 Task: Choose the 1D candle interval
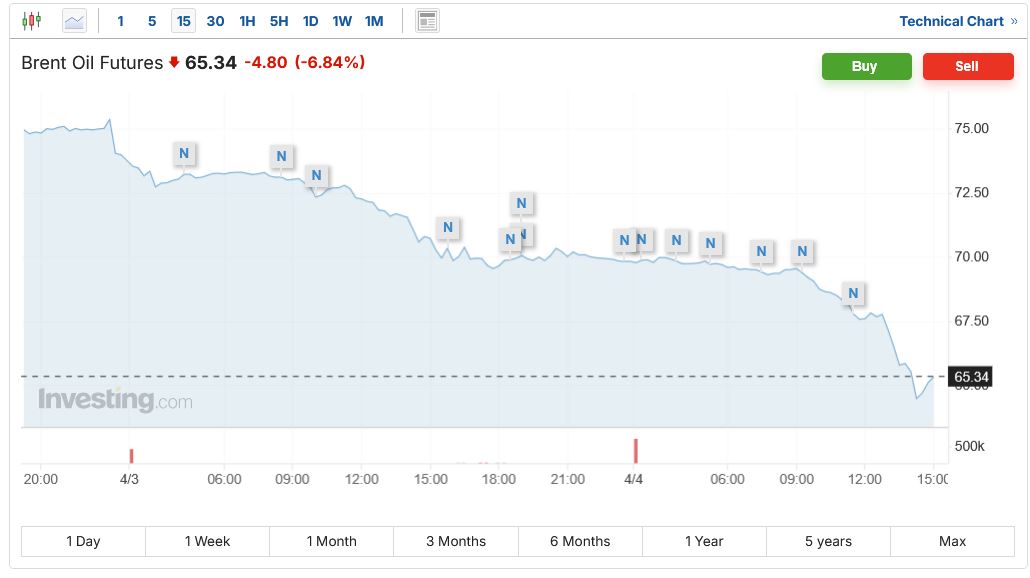coord(310,20)
